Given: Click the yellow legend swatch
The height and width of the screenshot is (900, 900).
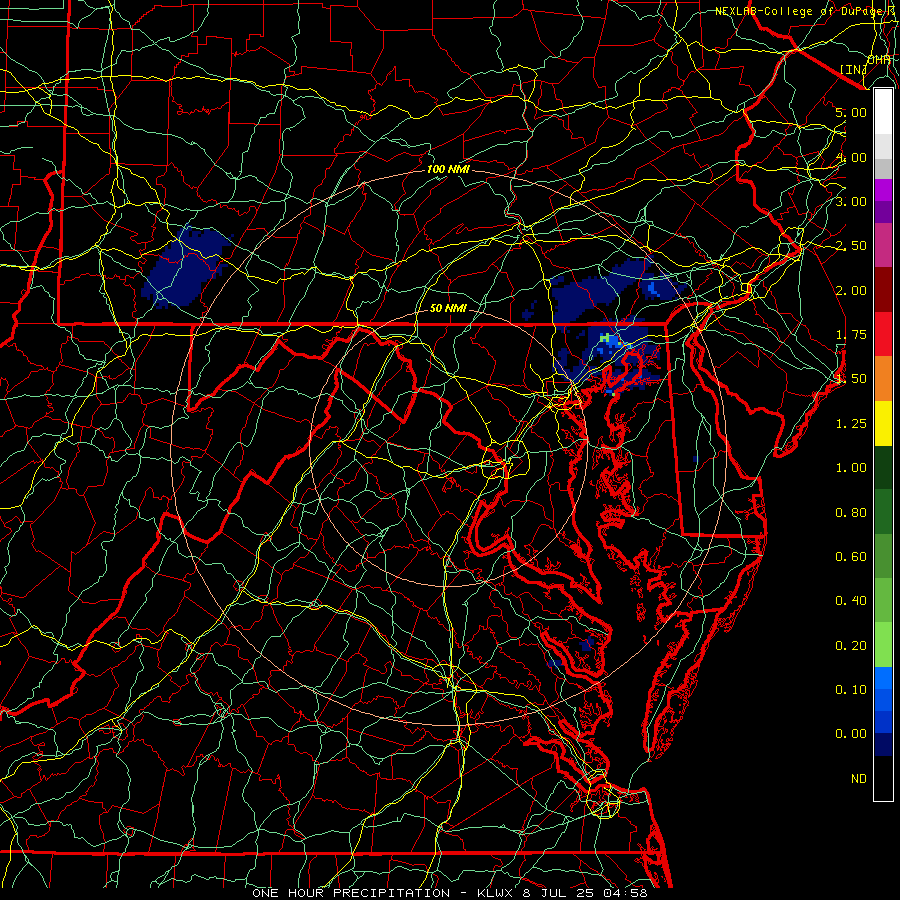Looking at the screenshot, I should 883,423.
